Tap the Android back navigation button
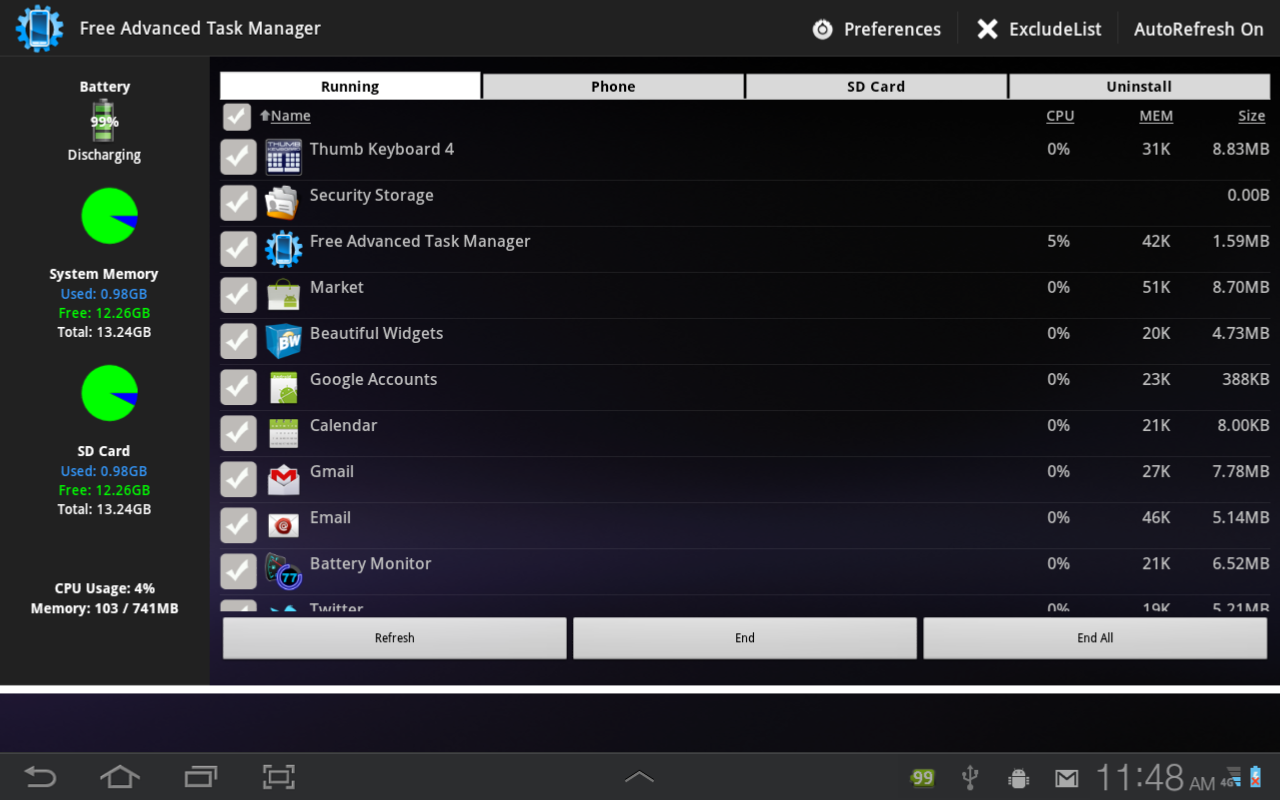 pyautogui.click(x=40, y=776)
